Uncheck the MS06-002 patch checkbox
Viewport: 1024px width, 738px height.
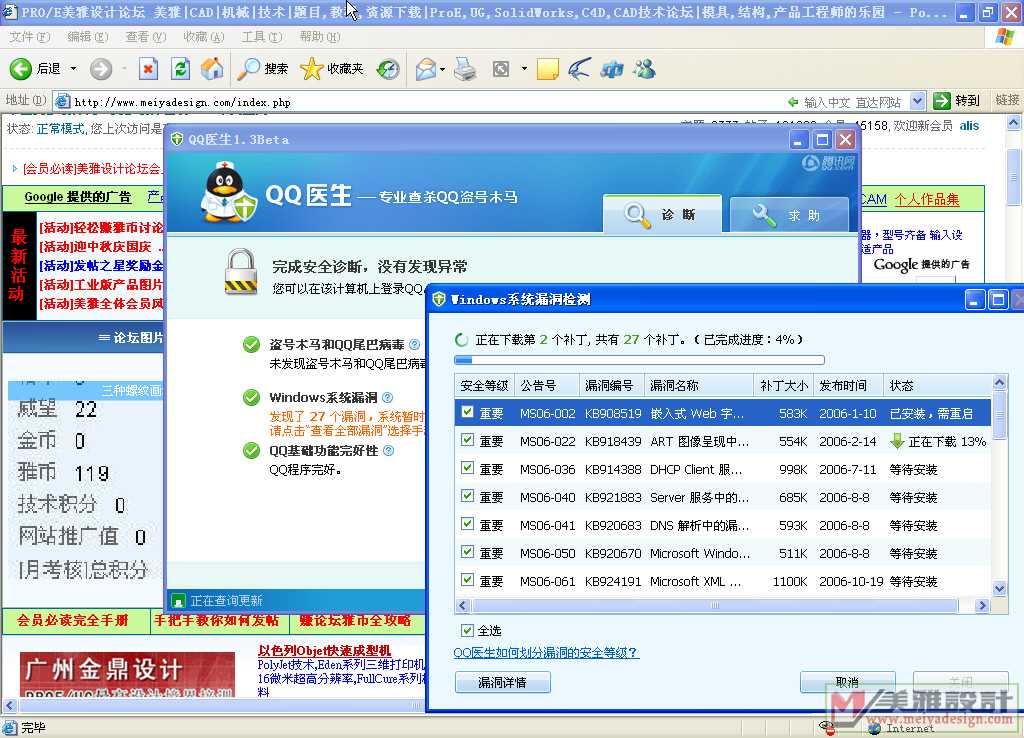click(x=467, y=412)
